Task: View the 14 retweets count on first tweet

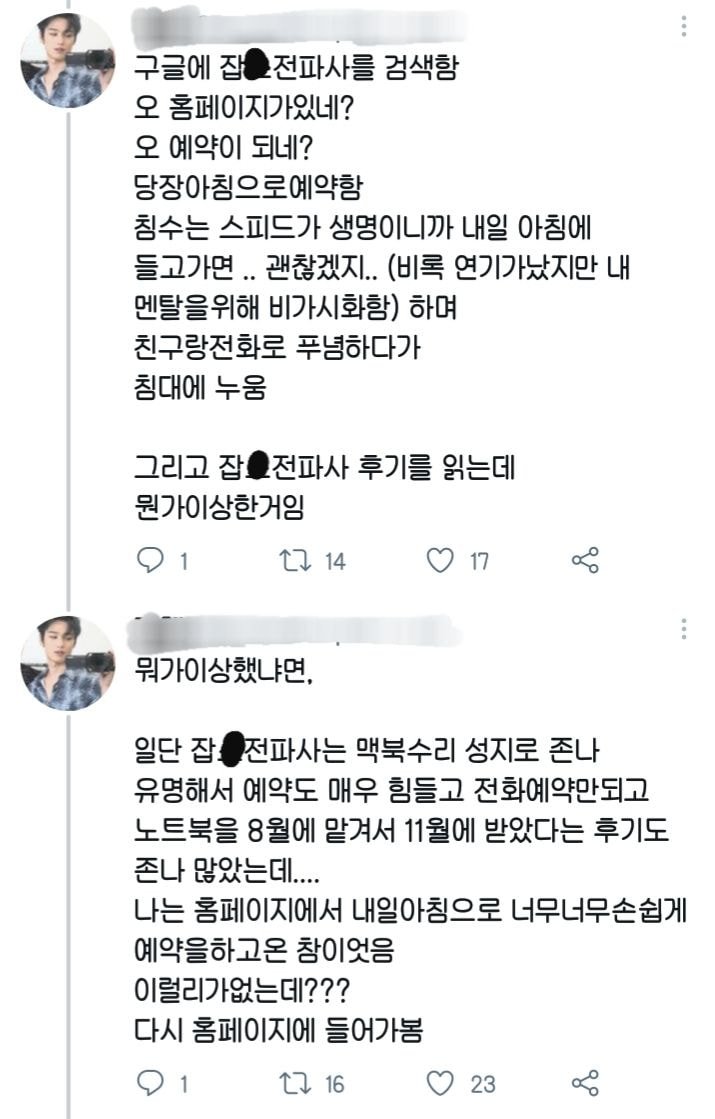Action: [x=335, y=562]
